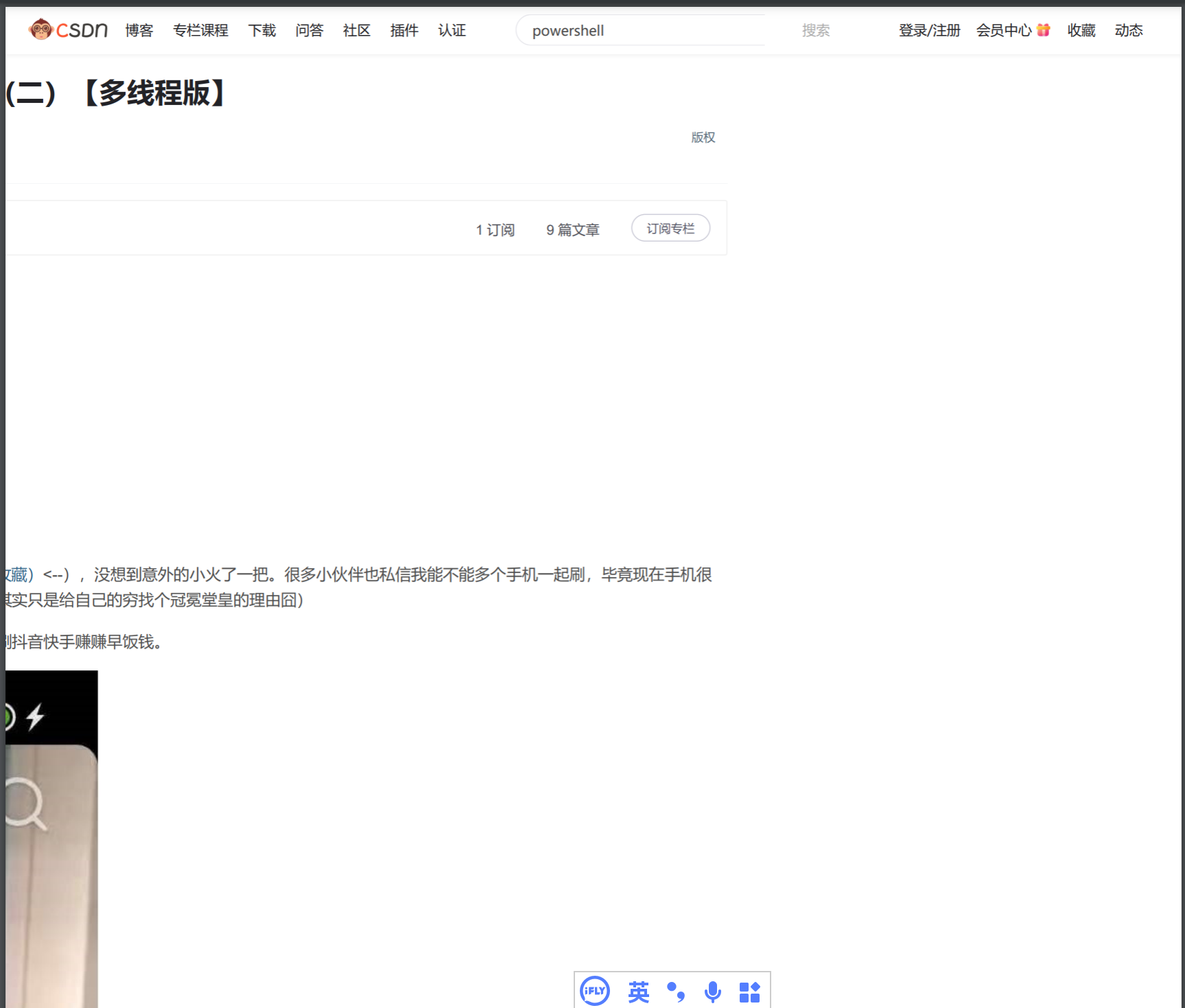Image resolution: width=1185 pixels, height=1008 pixels.
Task: Click the paragraph text 没想到意外的小火了一把
Action: pos(181,574)
